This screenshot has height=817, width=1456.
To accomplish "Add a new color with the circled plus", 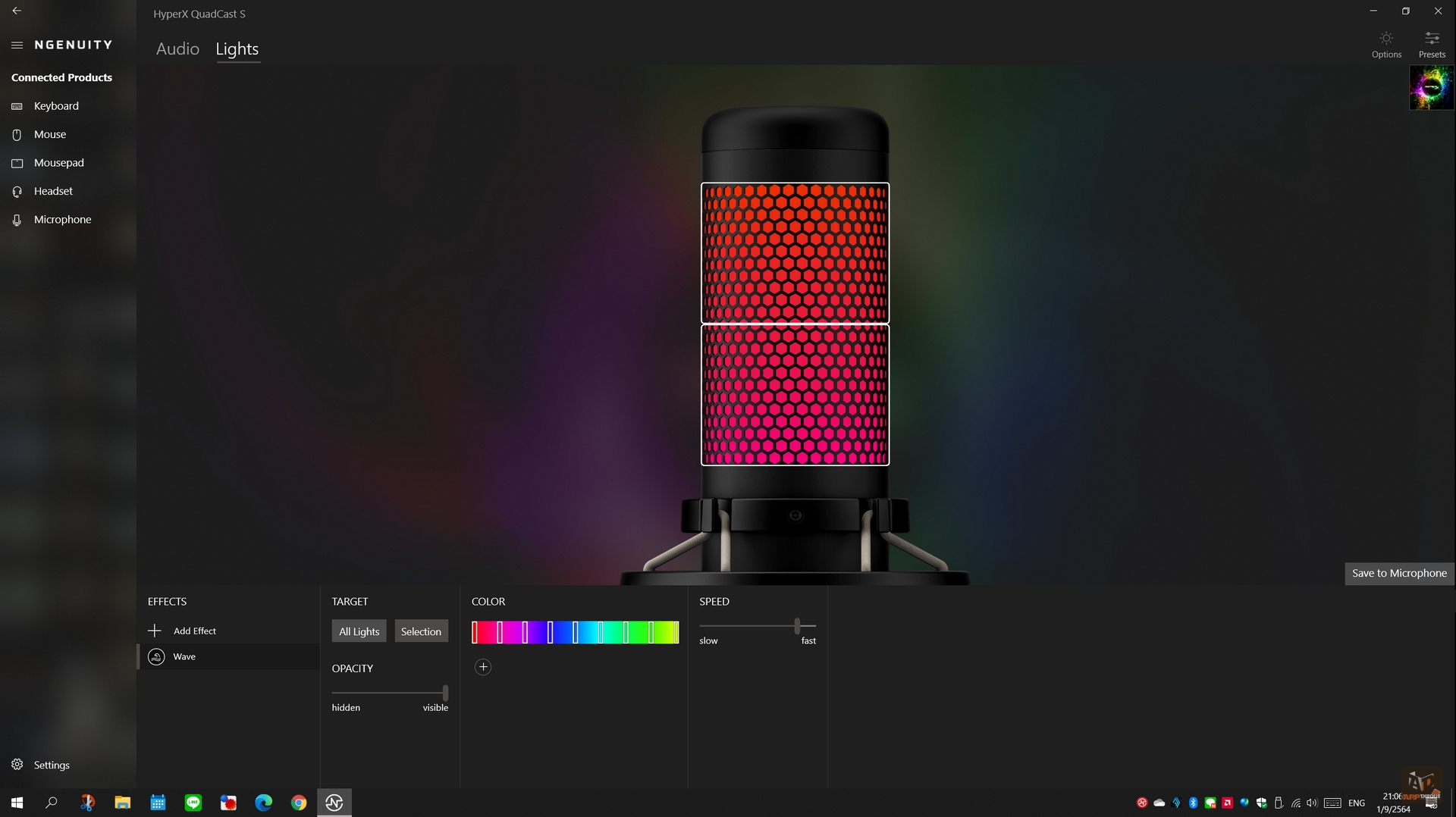I will pyautogui.click(x=483, y=667).
